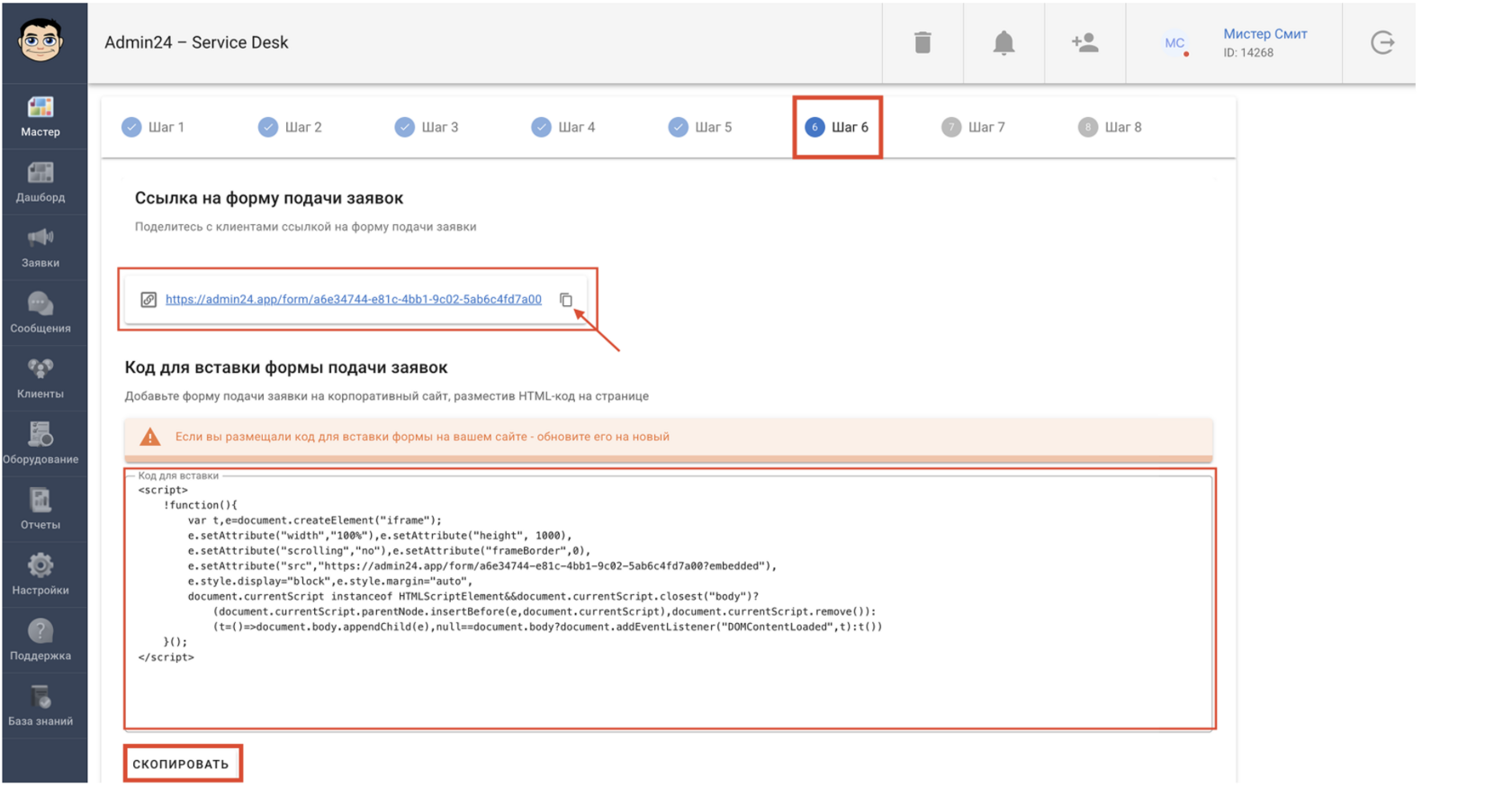The height and width of the screenshot is (796, 1512).
Task: Open the Клиенты clients section
Action: point(40,379)
